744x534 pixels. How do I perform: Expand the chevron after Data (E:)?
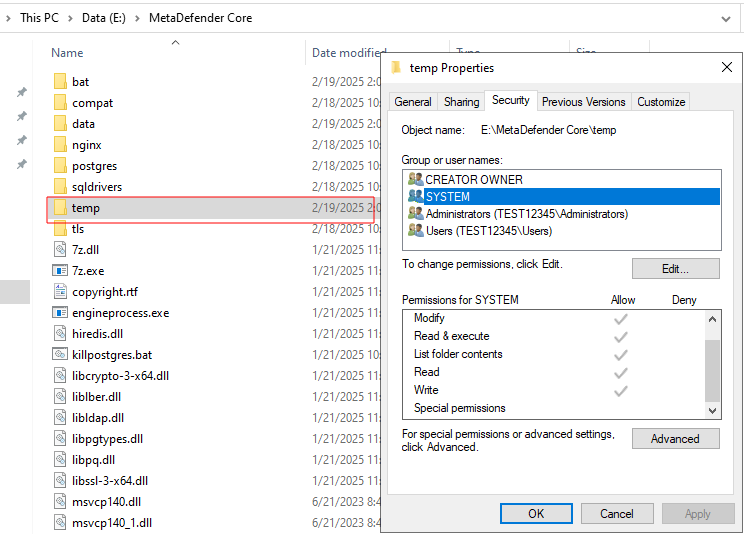tap(137, 19)
